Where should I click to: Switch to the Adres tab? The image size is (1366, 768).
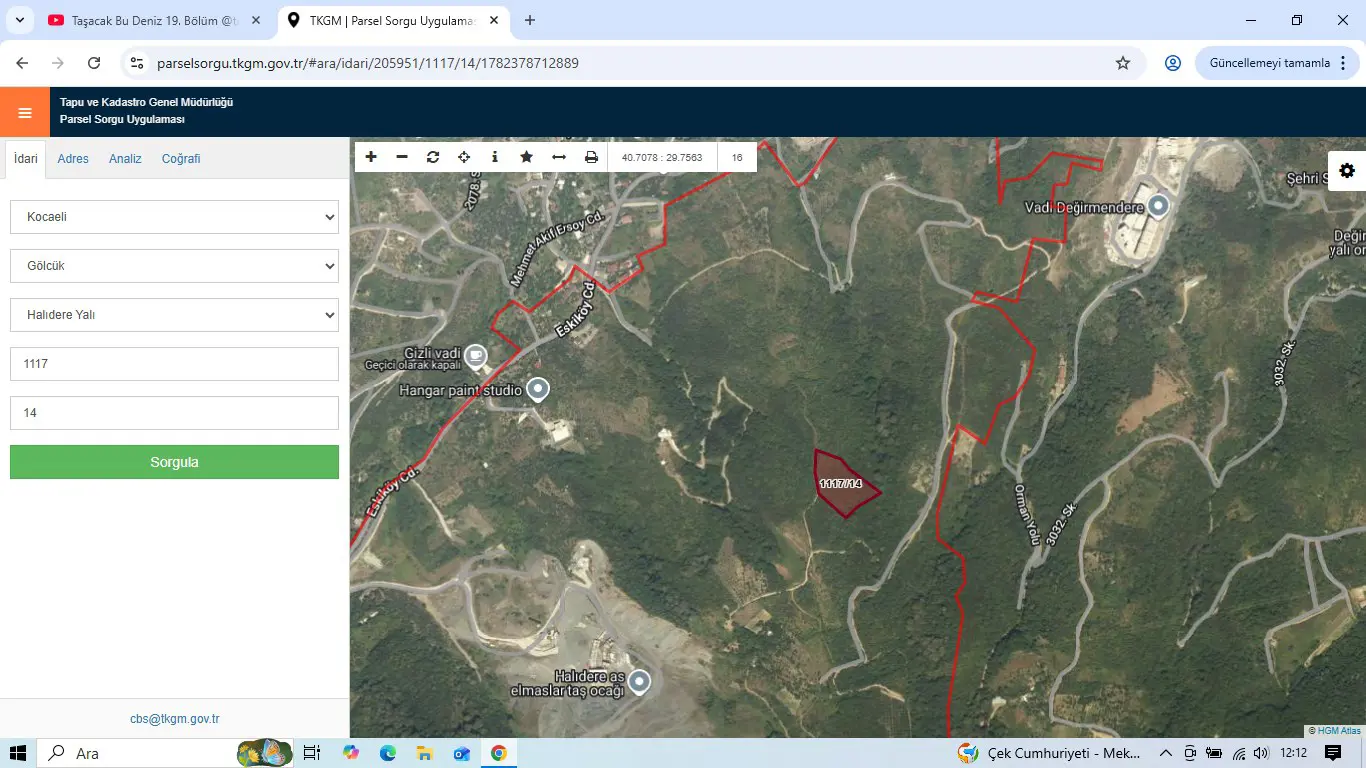tap(73, 159)
